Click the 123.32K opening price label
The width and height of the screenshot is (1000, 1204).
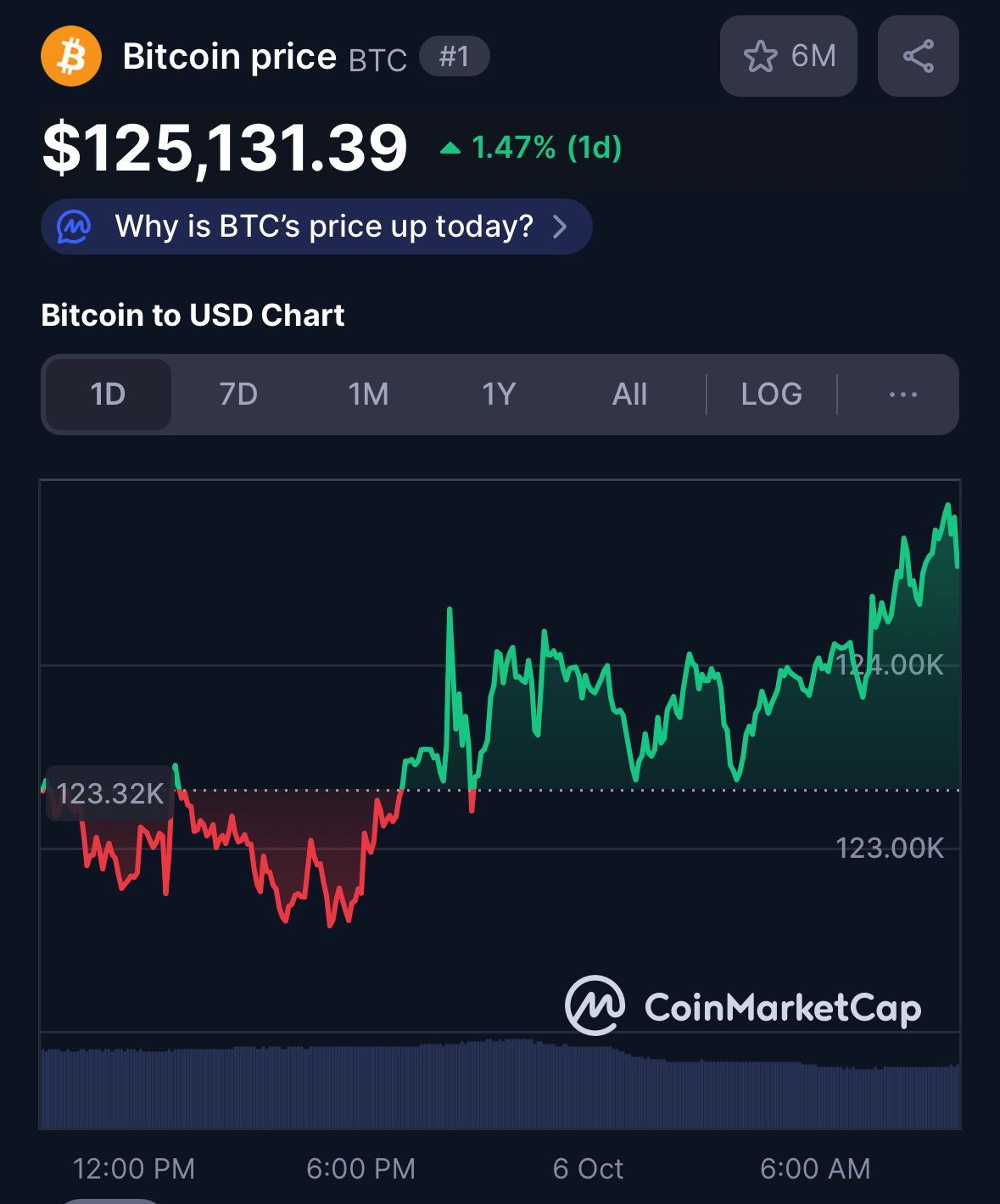coord(110,794)
